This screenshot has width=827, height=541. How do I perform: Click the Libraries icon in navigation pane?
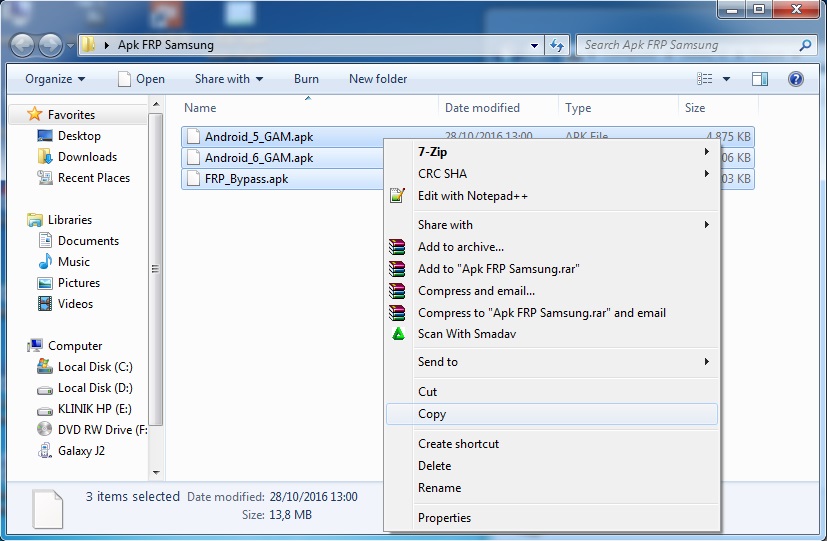pyautogui.click(x=35, y=220)
